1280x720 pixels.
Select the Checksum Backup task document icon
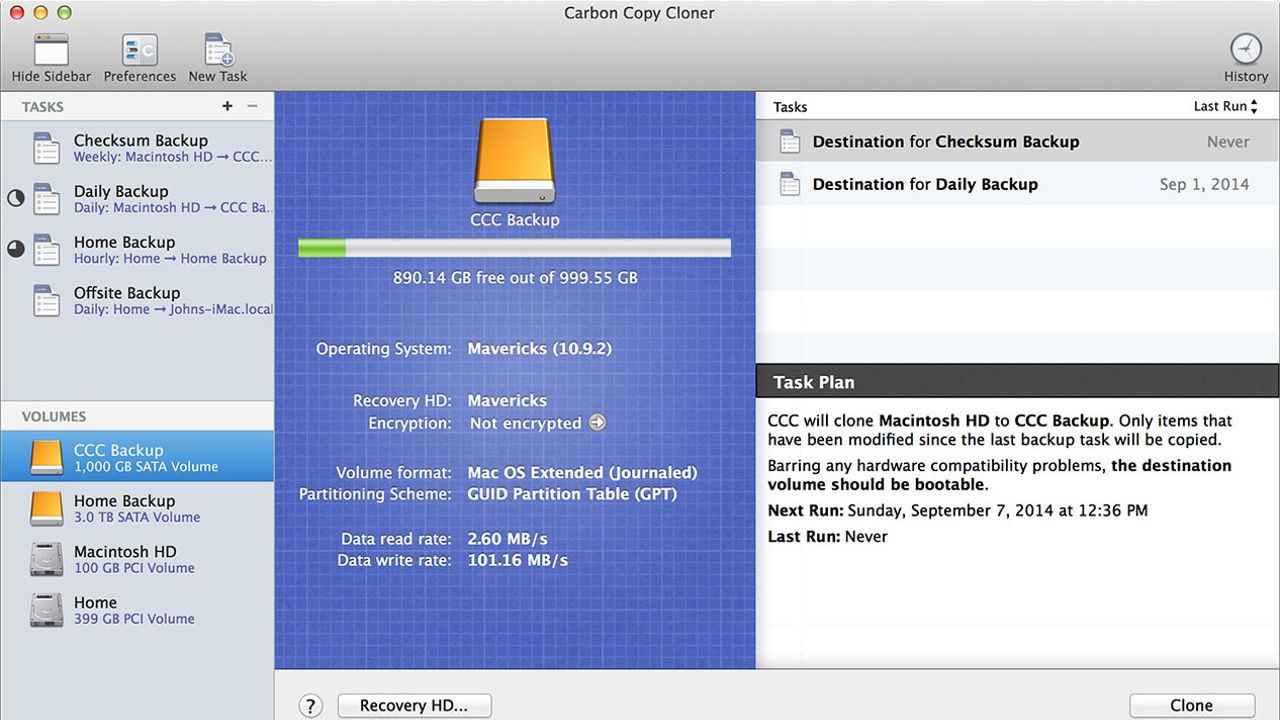point(46,148)
